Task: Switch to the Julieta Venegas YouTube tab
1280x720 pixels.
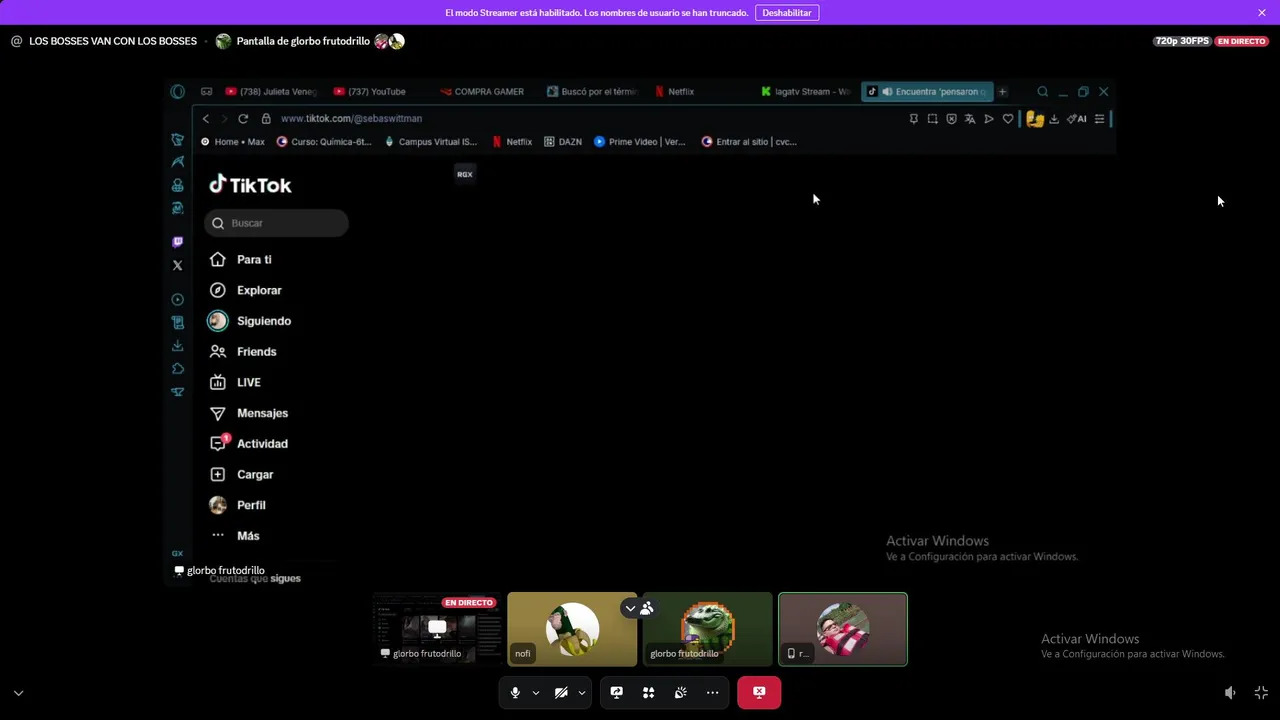Action: pyautogui.click(x=271, y=92)
